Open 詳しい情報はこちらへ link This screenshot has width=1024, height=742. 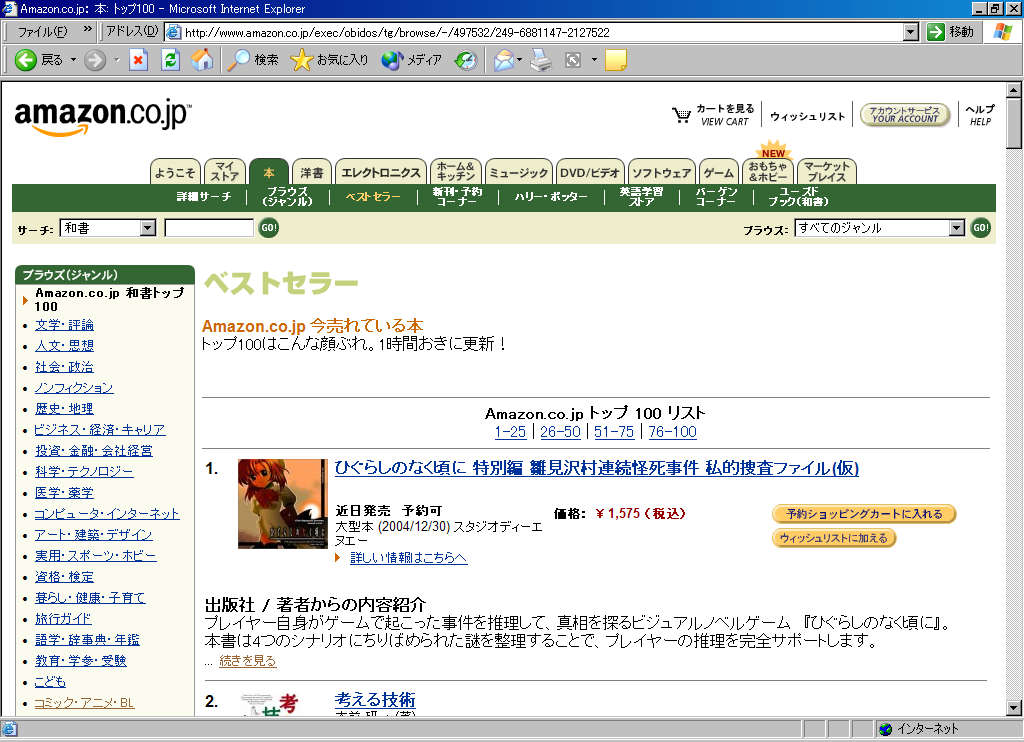point(408,558)
